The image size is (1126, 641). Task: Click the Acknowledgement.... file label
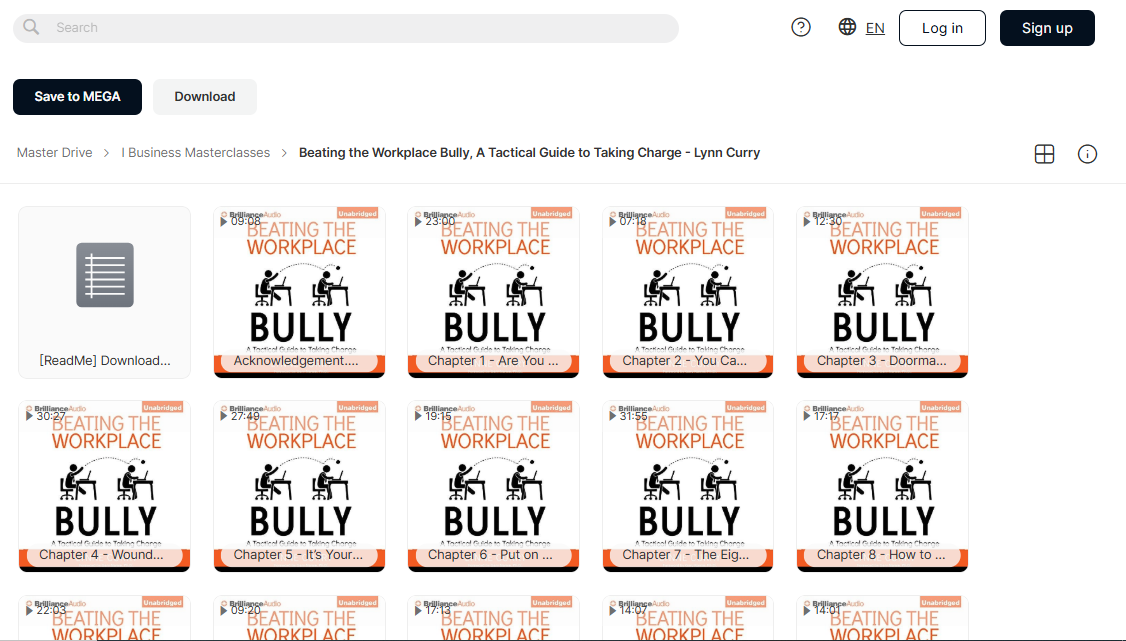pyautogui.click(x=296, y=360)
